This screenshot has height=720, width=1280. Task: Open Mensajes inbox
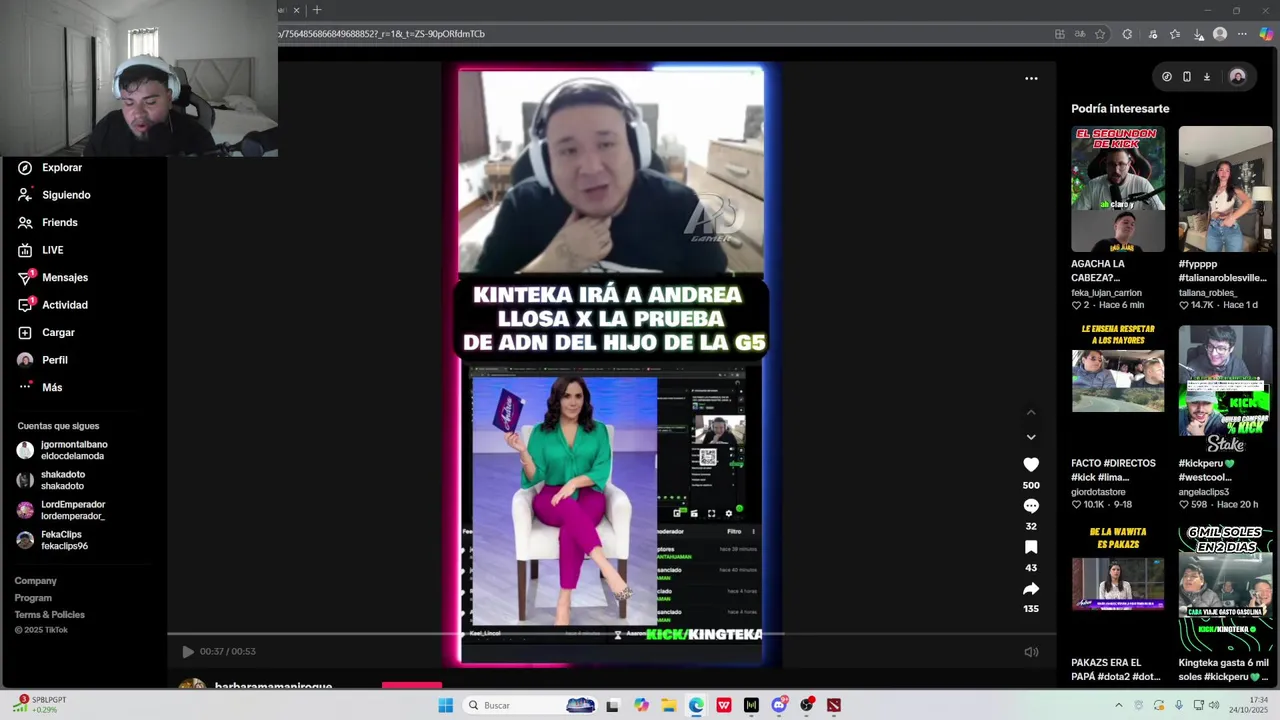tap(53, 278)
